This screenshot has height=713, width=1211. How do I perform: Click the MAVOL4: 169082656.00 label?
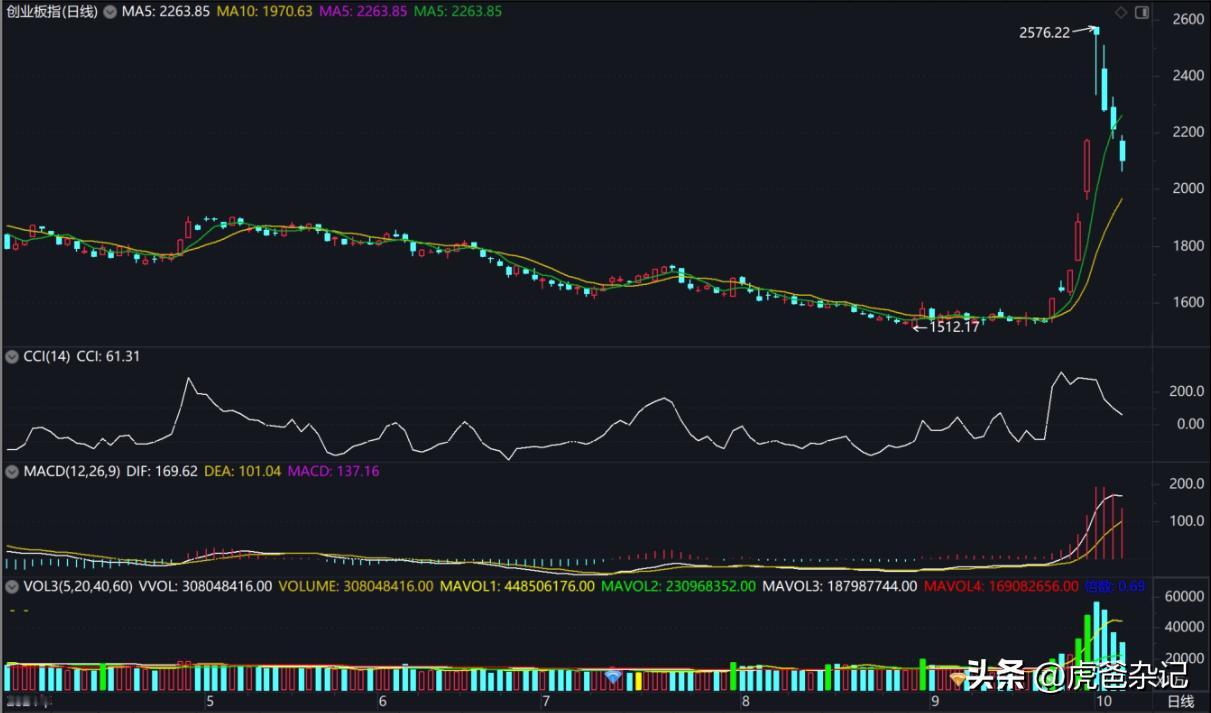[1001, 586]
